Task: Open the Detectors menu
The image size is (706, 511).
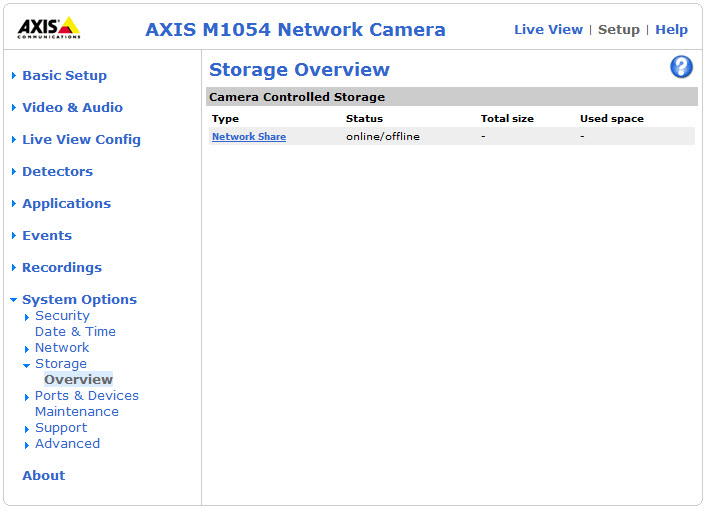Action: pos(58,172)
